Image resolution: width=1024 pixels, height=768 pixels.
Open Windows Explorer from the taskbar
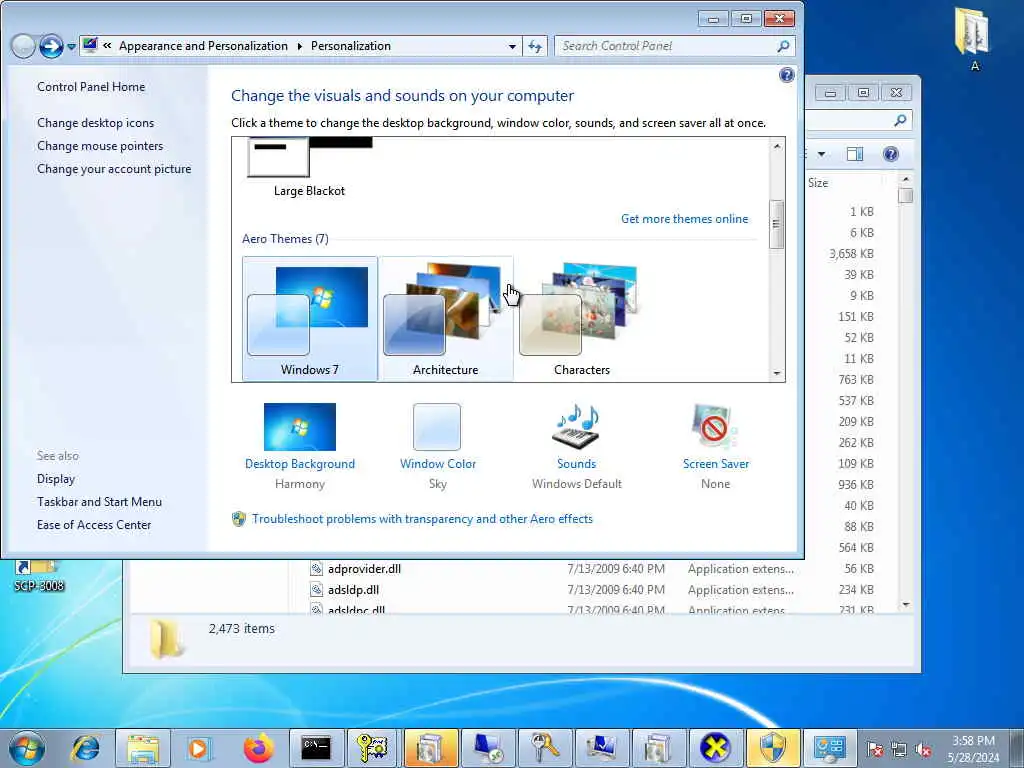pyautogui.click(x=143, y=748)
